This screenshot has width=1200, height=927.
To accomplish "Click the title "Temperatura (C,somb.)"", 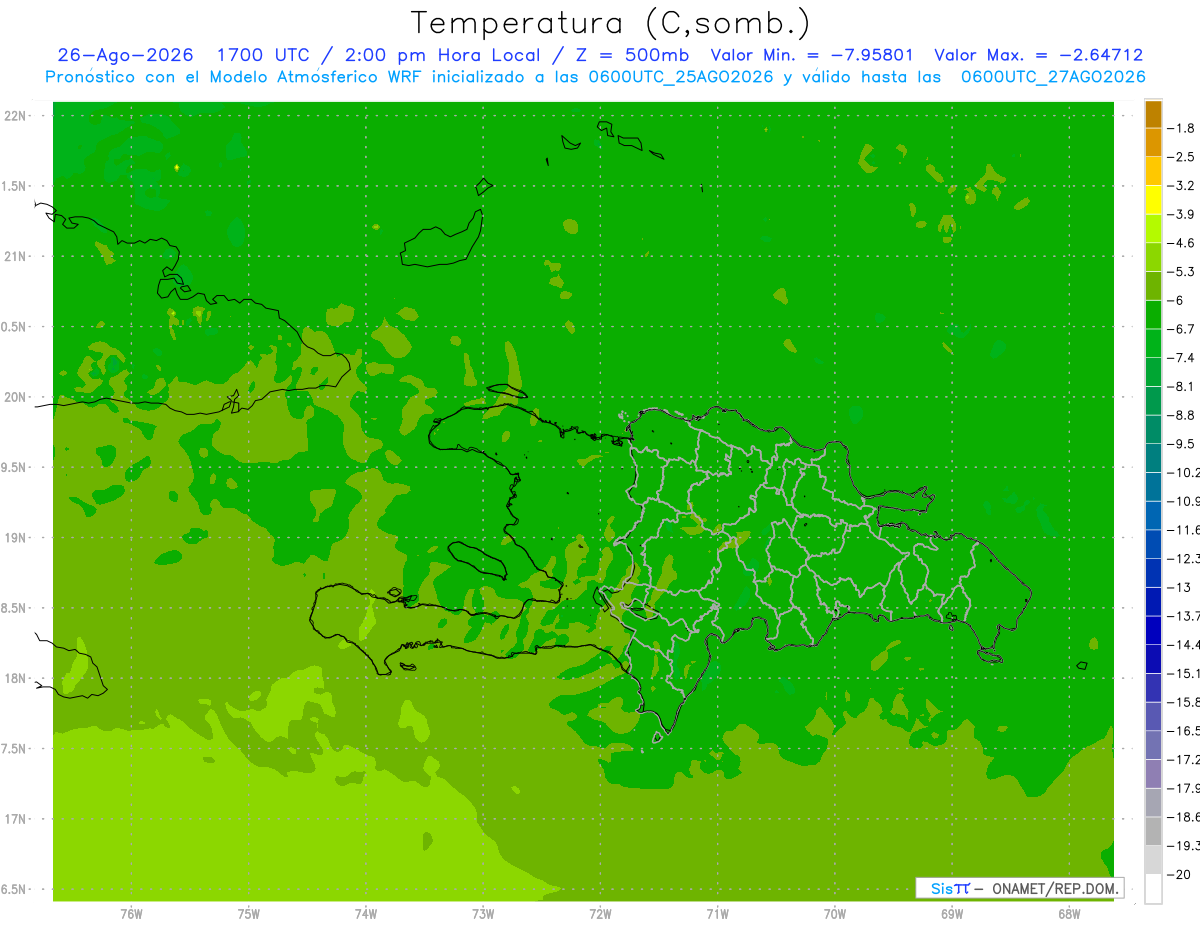I will [611, 23].
